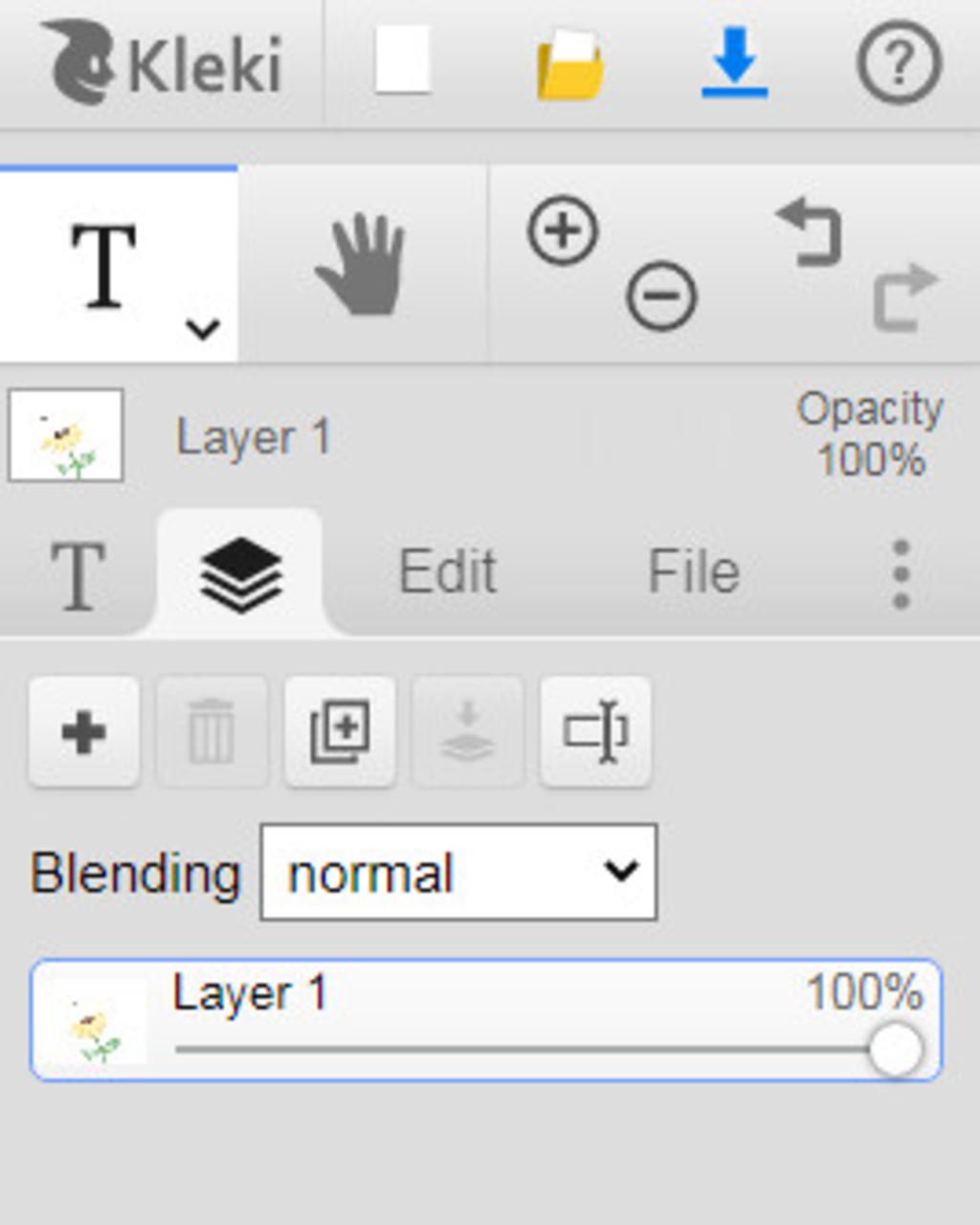Create a new blank image
This screenshot has height=1225, width=980.
[x=403, y=61]
